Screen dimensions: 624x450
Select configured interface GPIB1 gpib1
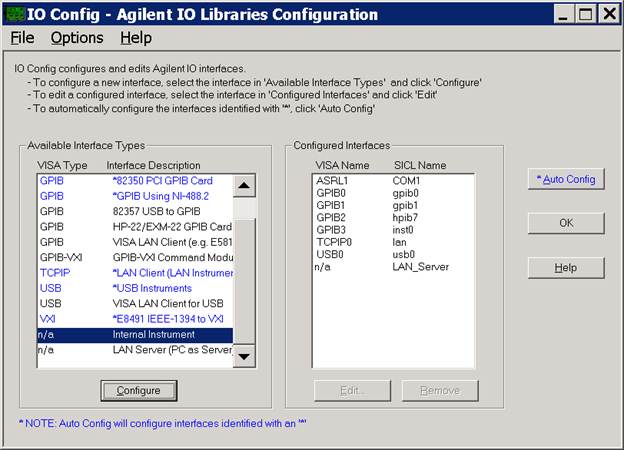(x=393, y=205)
